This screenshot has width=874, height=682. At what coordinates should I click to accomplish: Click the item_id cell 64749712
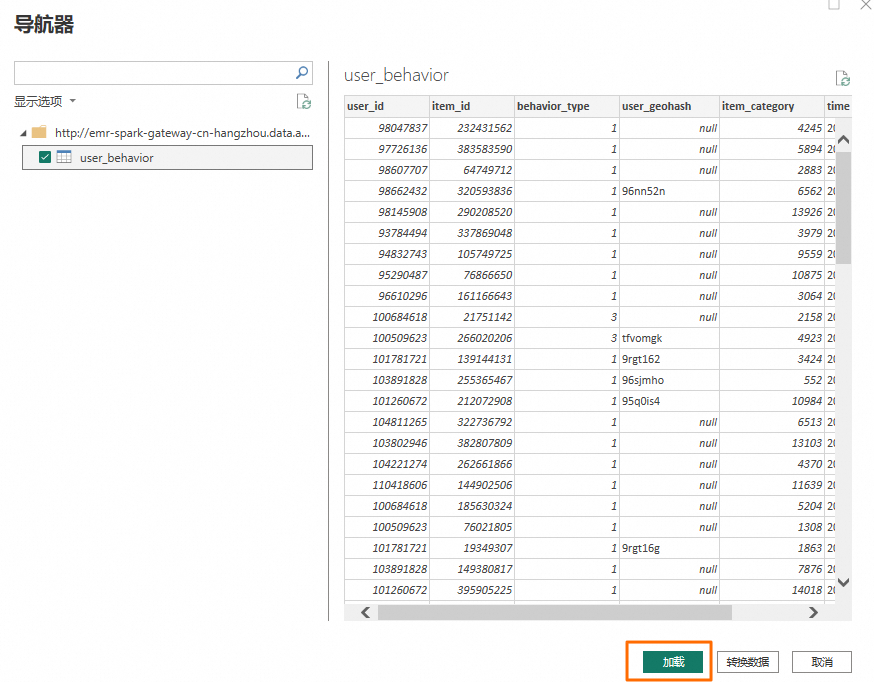(x=472, y=170)
